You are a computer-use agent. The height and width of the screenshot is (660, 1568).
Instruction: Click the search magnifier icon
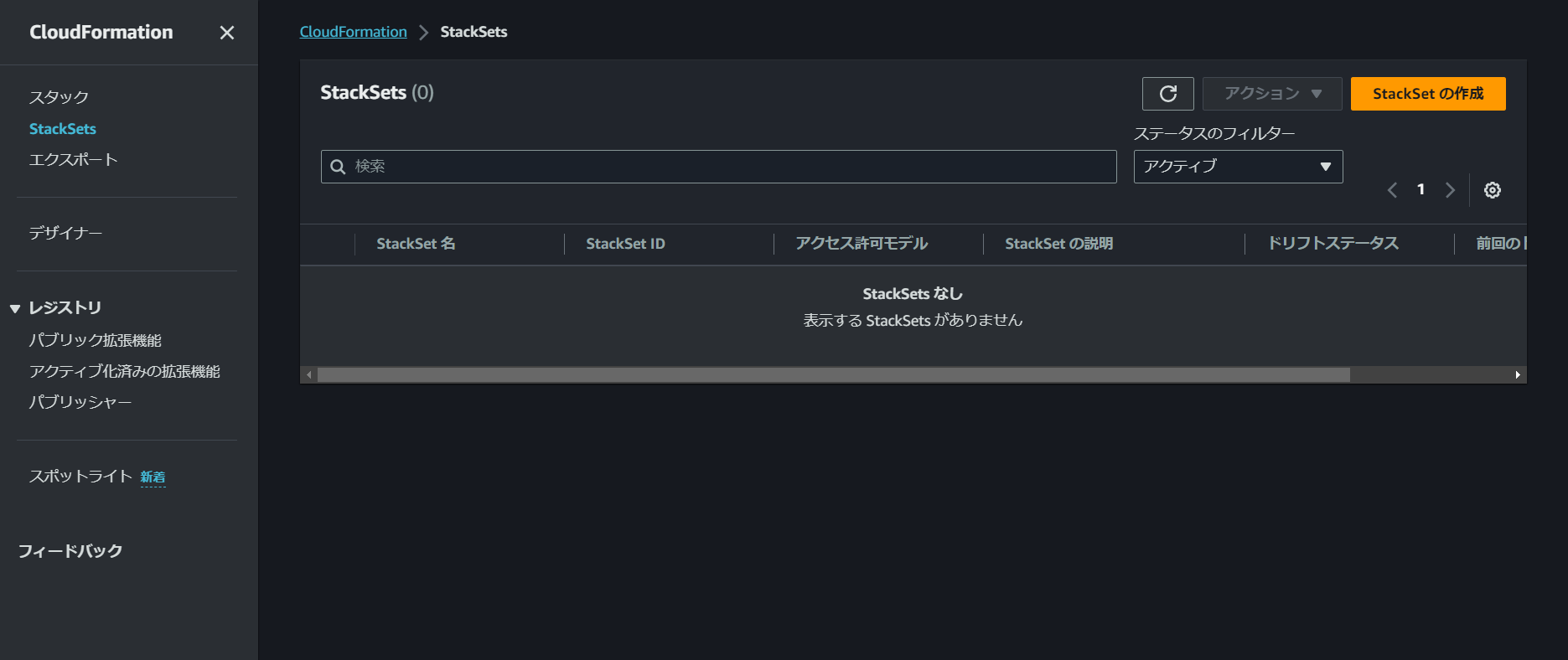338,167
